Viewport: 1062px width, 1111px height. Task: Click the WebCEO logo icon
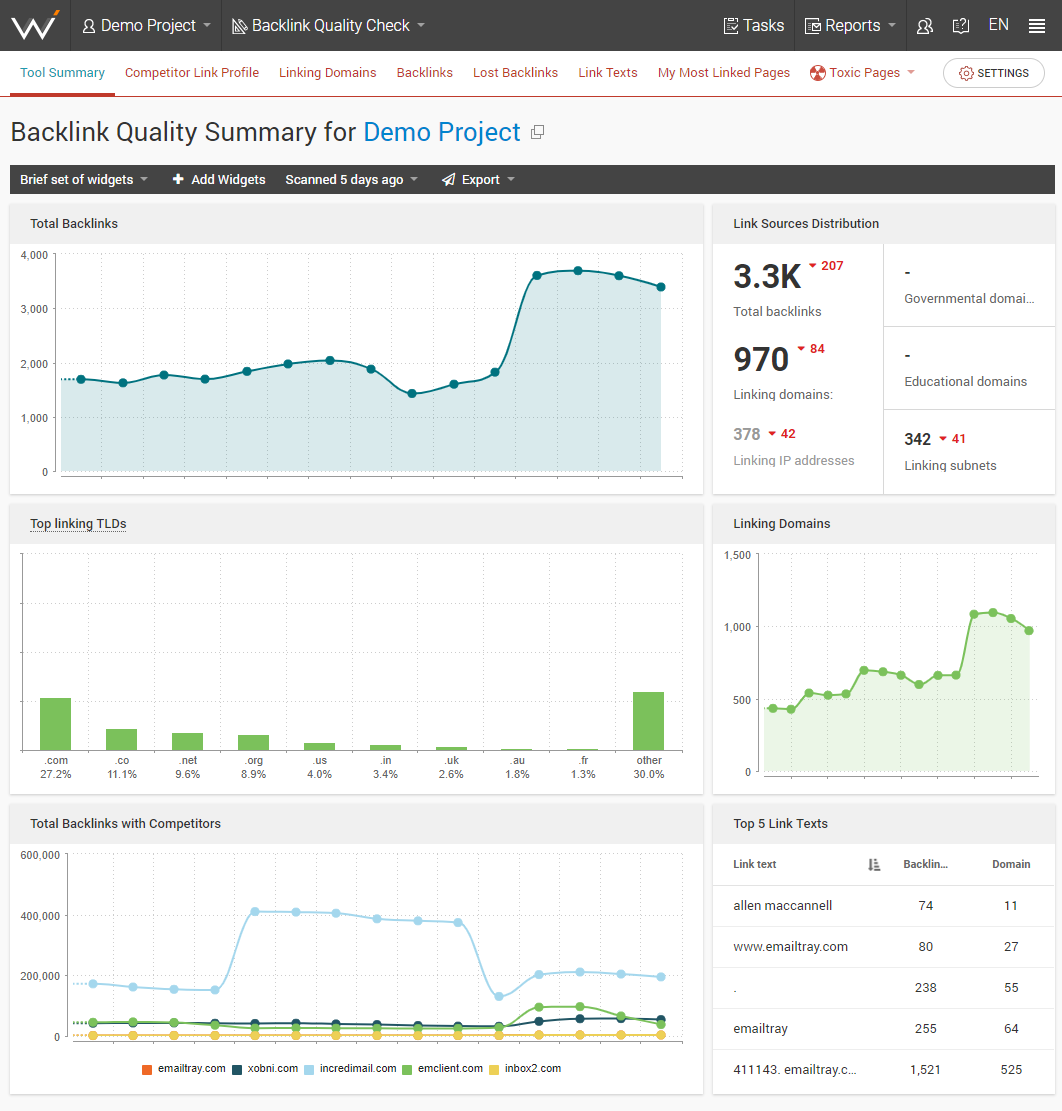(35, 26)
